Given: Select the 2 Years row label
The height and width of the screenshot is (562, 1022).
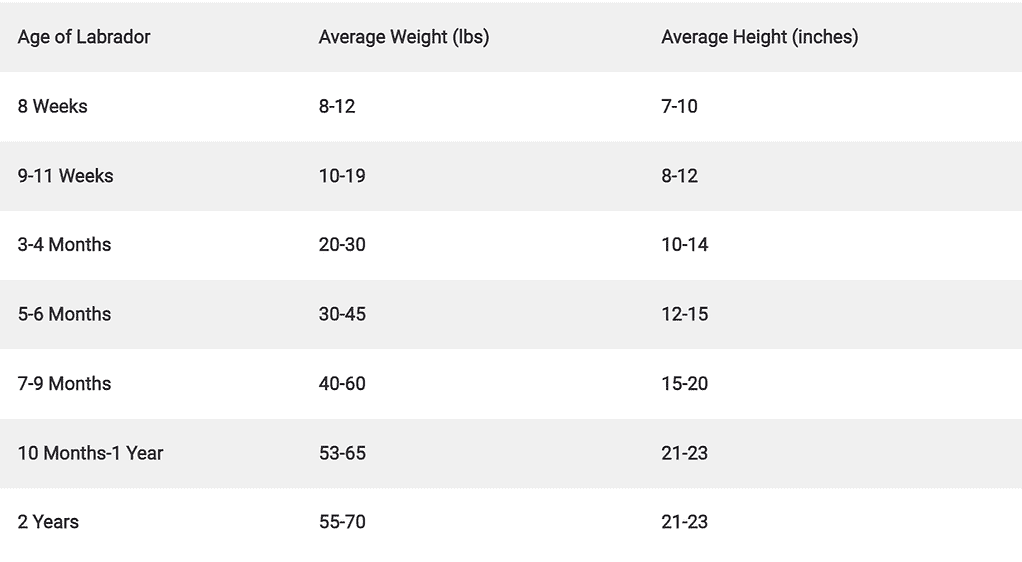Looking at the screenshot, I should click(x=48, y=522).
